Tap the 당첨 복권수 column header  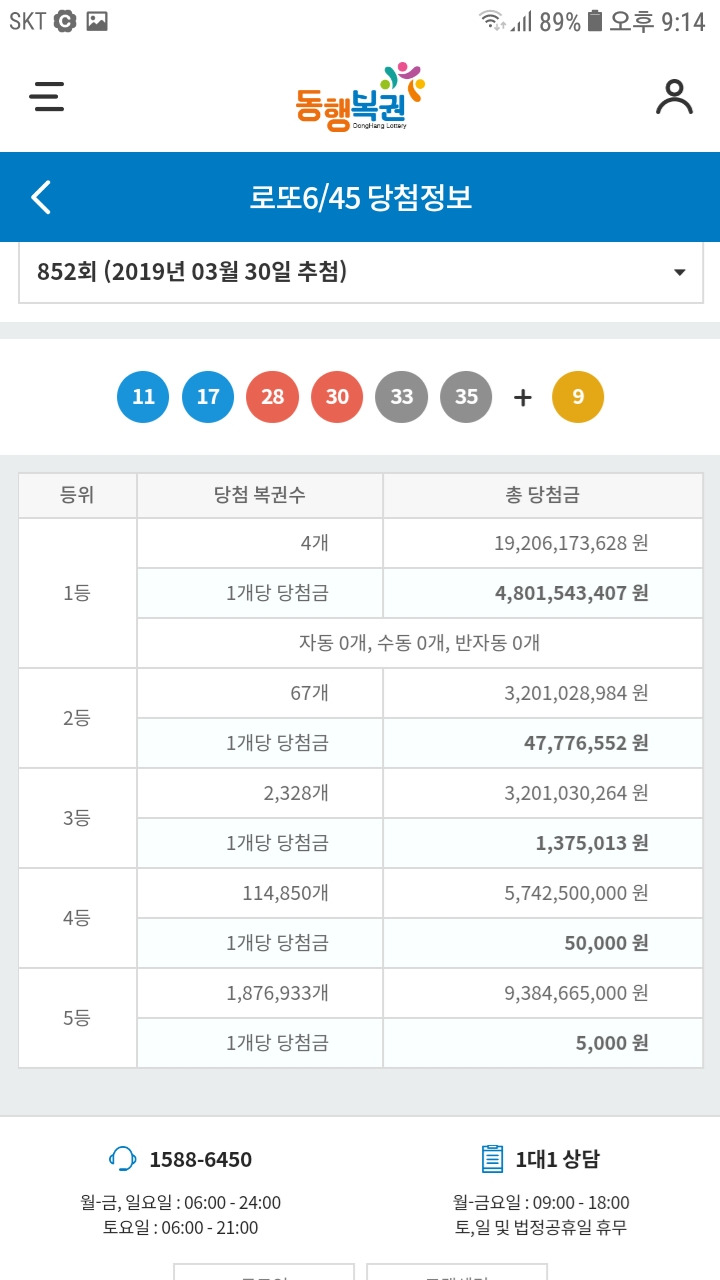point(260,495)
